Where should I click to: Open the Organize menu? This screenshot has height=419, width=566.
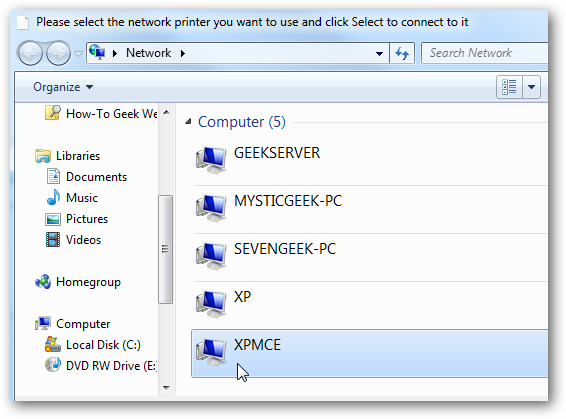coord(63,87)
